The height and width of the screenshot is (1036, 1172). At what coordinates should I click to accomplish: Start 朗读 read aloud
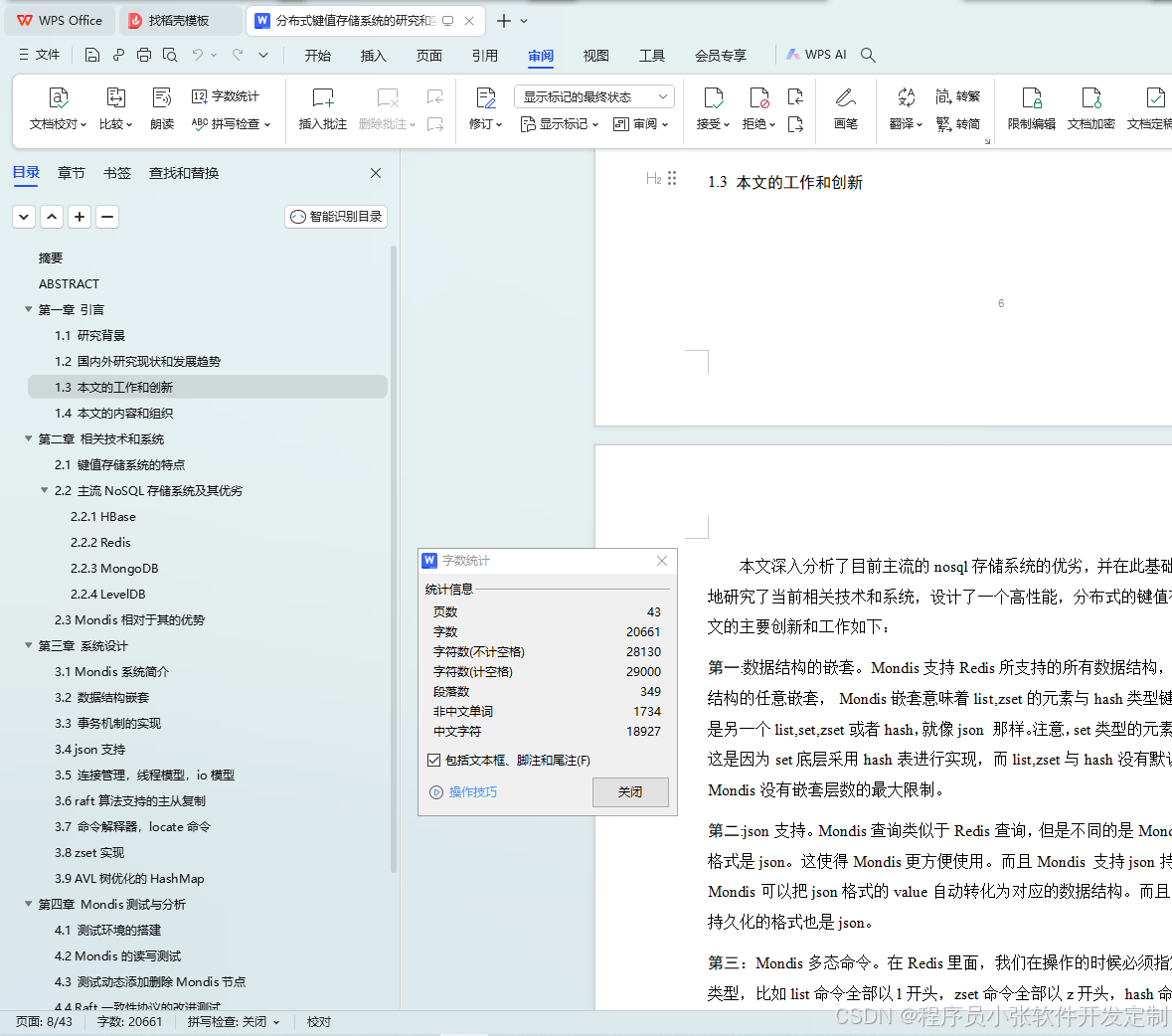coord(161,108)
